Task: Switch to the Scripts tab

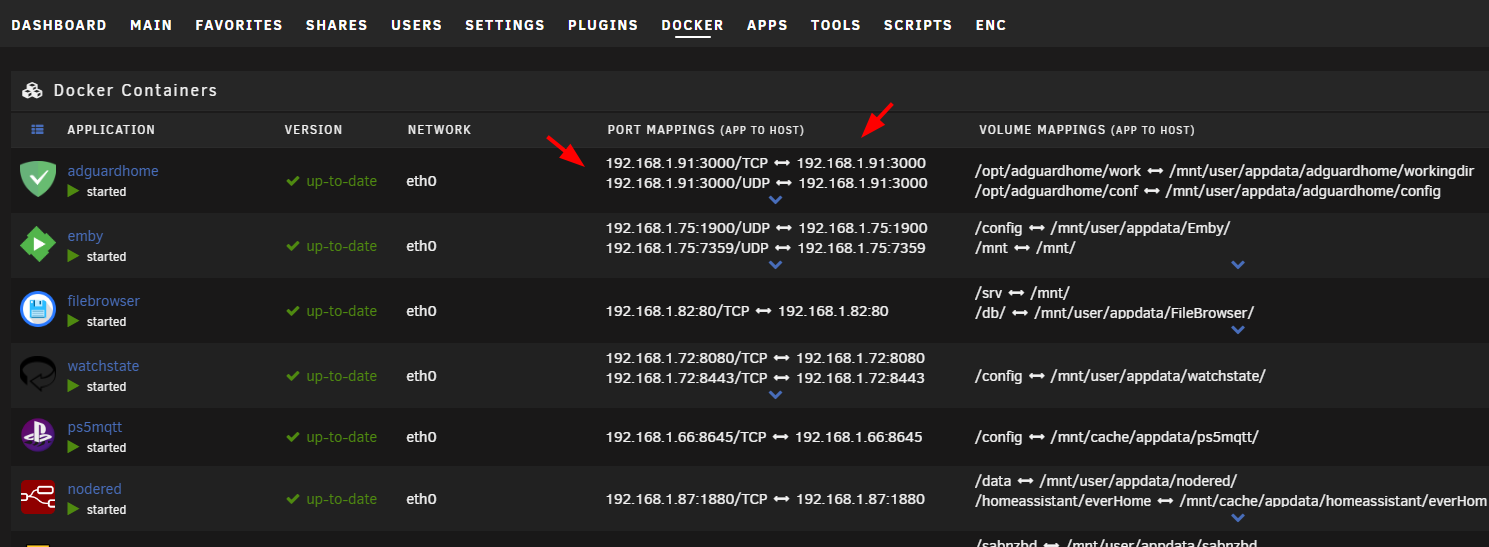Action: coord(918,25)
